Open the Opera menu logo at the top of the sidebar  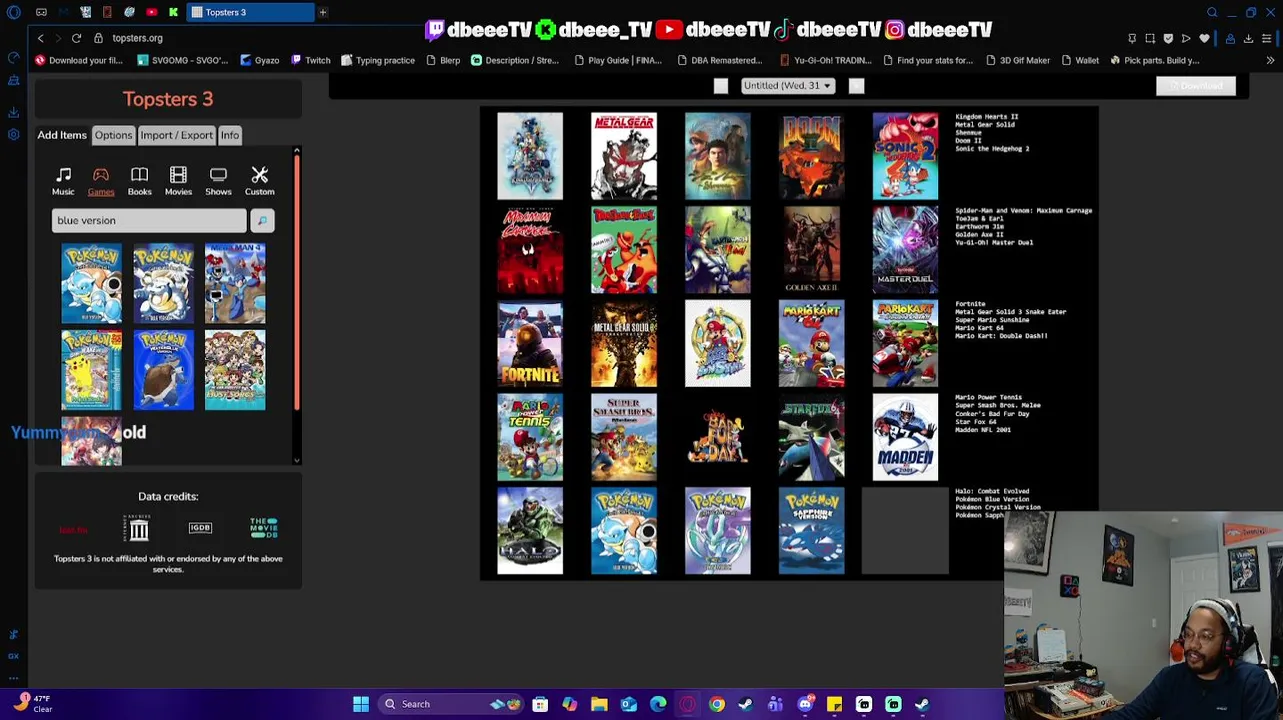click(13, 12)
